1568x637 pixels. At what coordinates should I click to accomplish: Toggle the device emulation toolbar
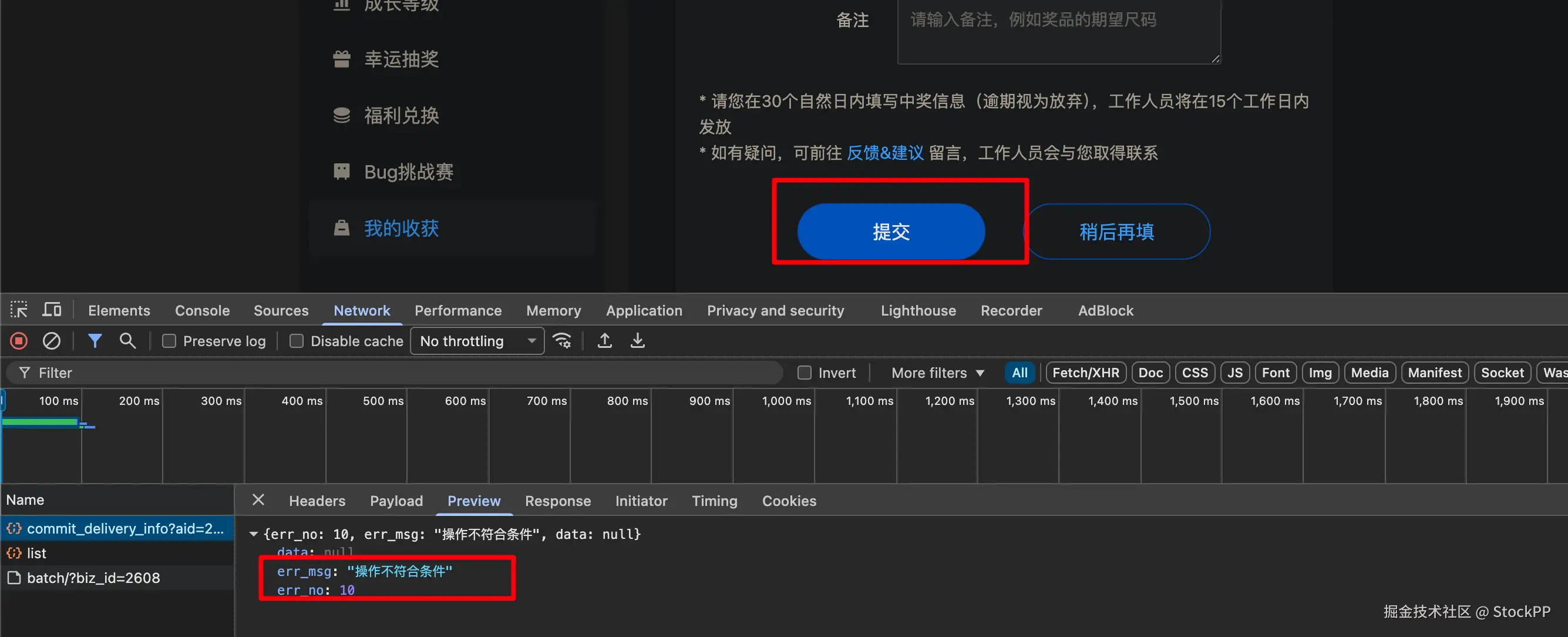52,310
